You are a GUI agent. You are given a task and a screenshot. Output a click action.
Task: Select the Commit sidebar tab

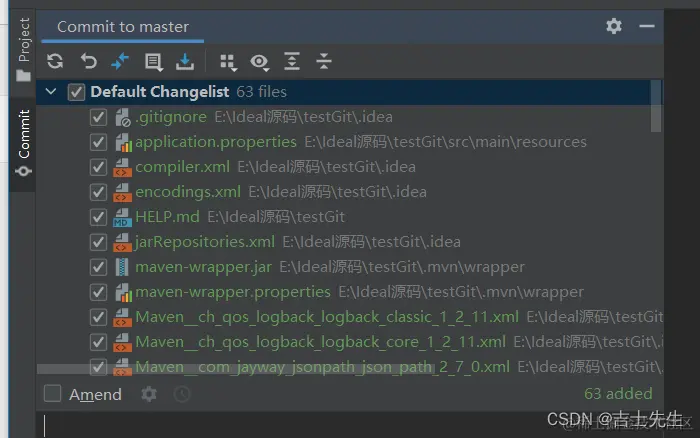[x=23, y=143]
